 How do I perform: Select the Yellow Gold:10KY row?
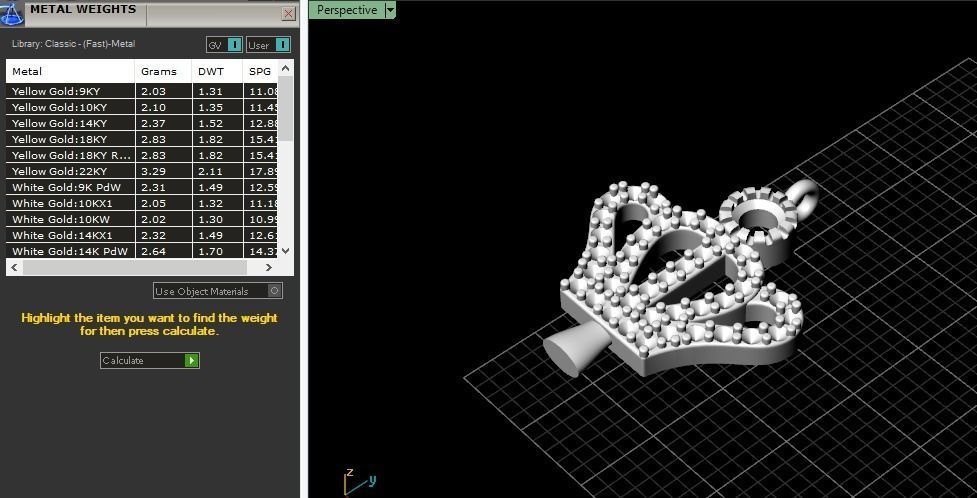point(142,107)
